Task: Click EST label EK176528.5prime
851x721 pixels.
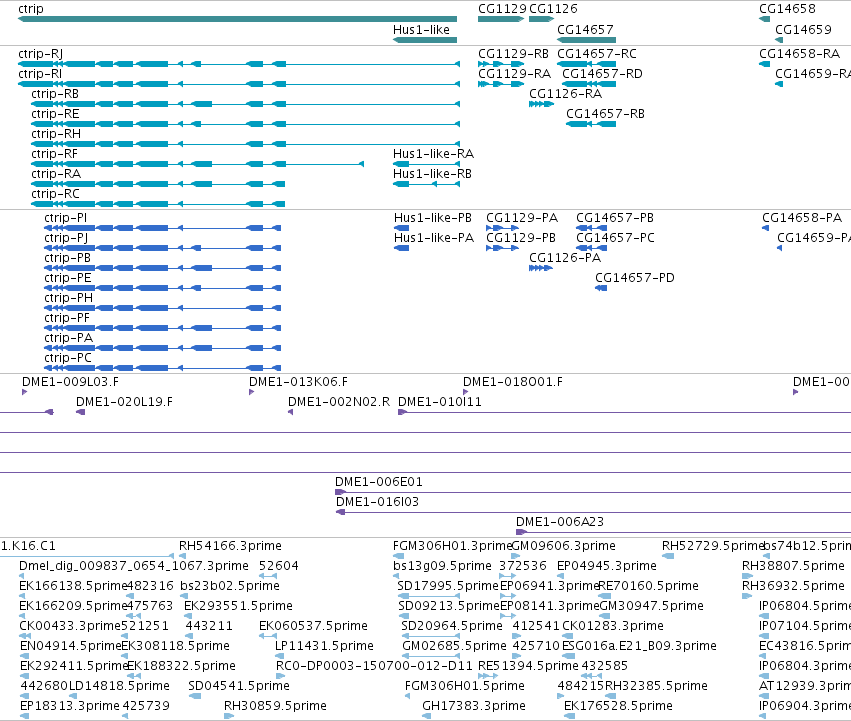Action: click(x=618, y=706)
